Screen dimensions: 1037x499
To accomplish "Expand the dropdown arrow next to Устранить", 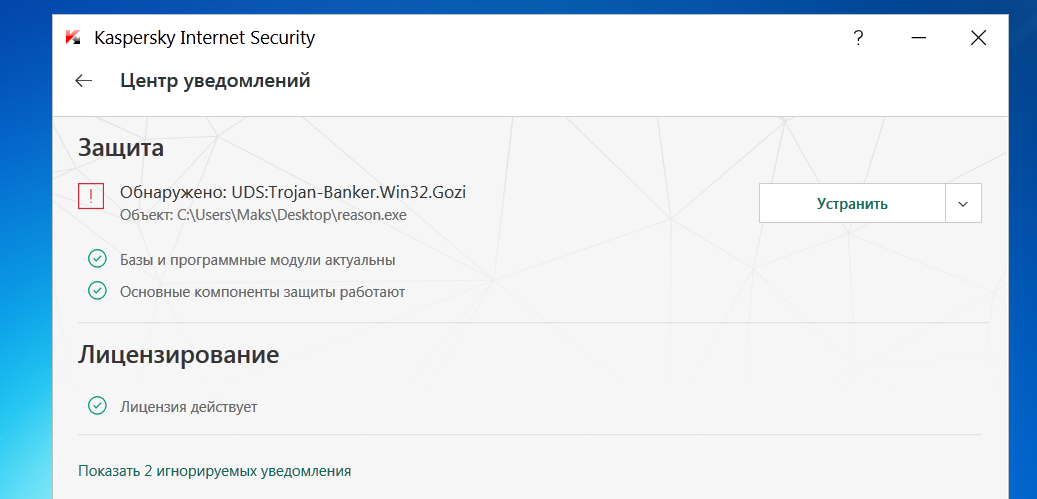I will pos(963,203).
